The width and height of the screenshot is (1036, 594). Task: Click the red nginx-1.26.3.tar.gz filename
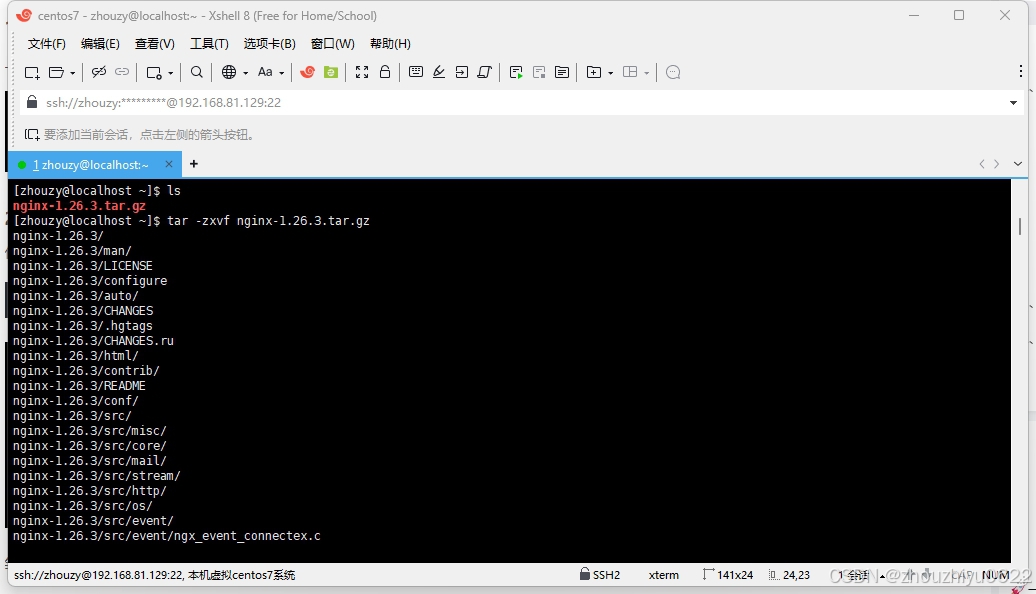coord(79,205)
